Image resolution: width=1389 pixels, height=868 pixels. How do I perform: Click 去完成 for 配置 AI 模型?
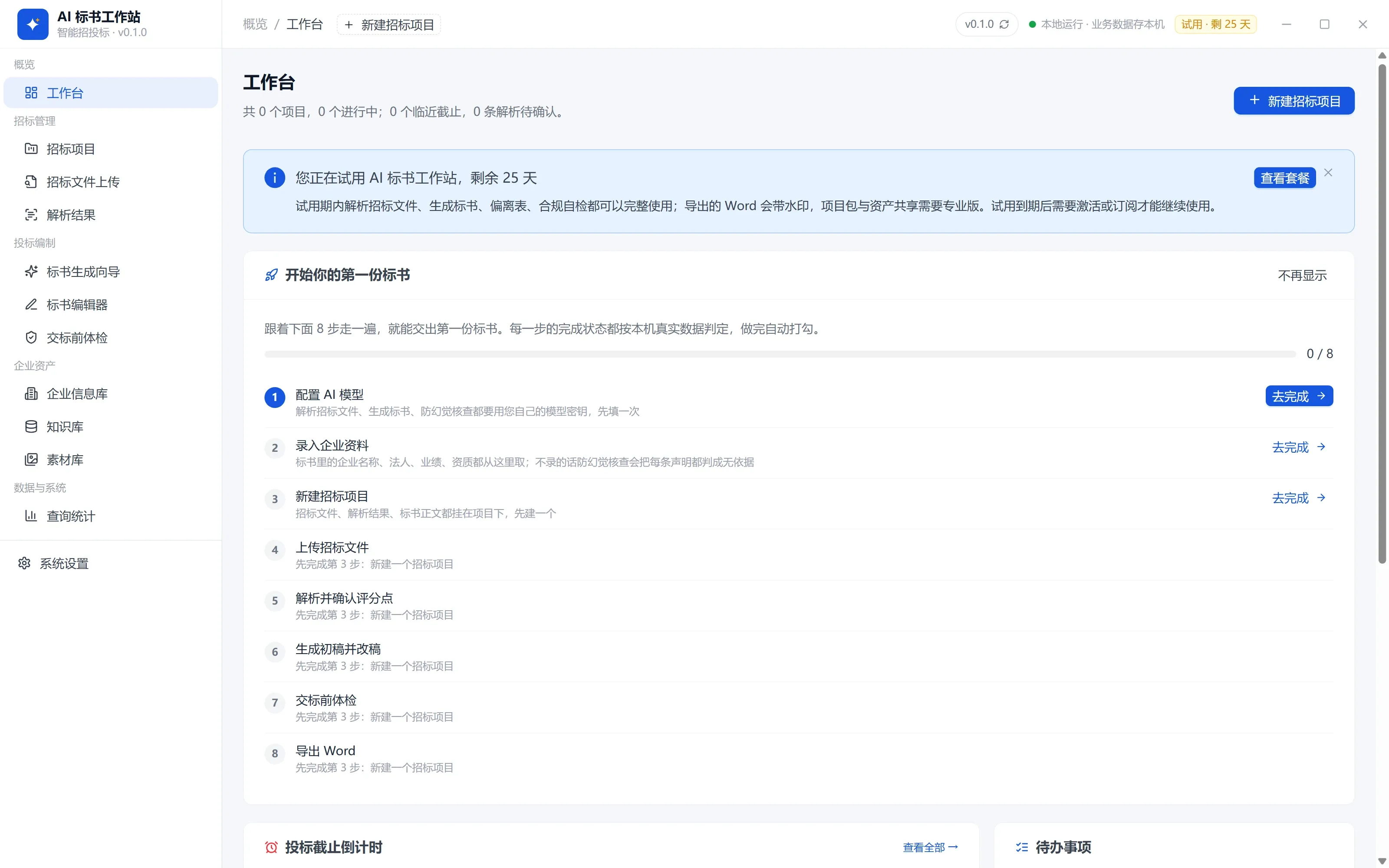(1299, 396)
